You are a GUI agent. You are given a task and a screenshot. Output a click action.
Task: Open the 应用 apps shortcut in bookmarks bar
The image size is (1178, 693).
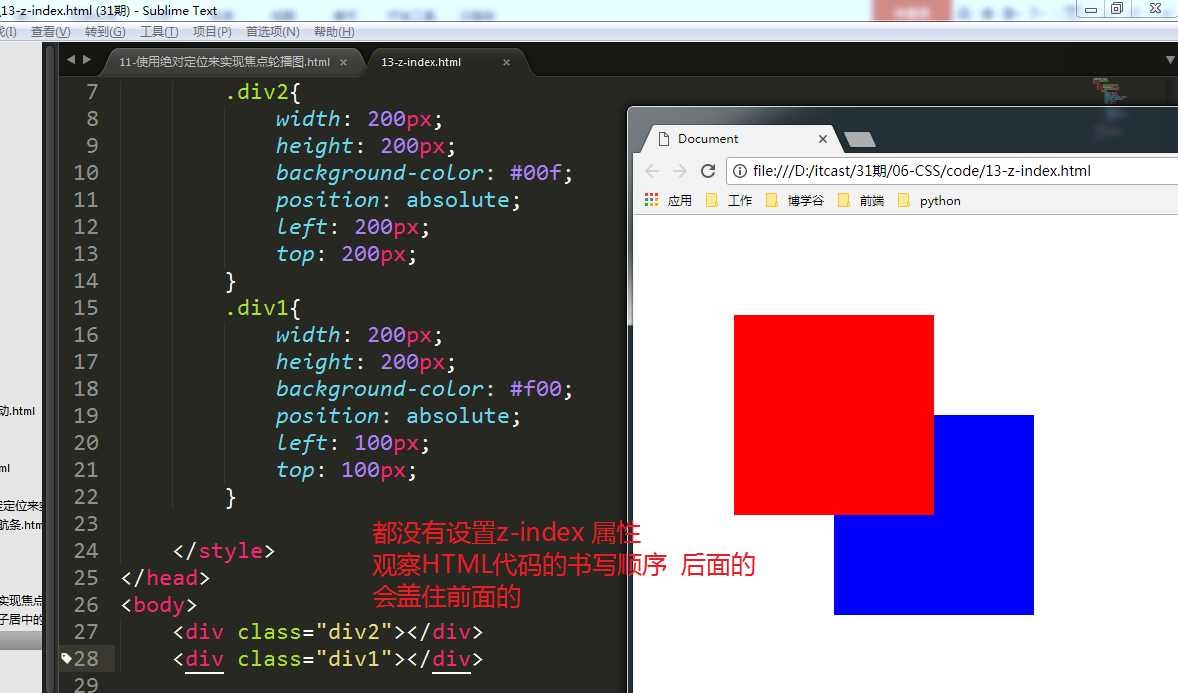[x=669, y=201]
